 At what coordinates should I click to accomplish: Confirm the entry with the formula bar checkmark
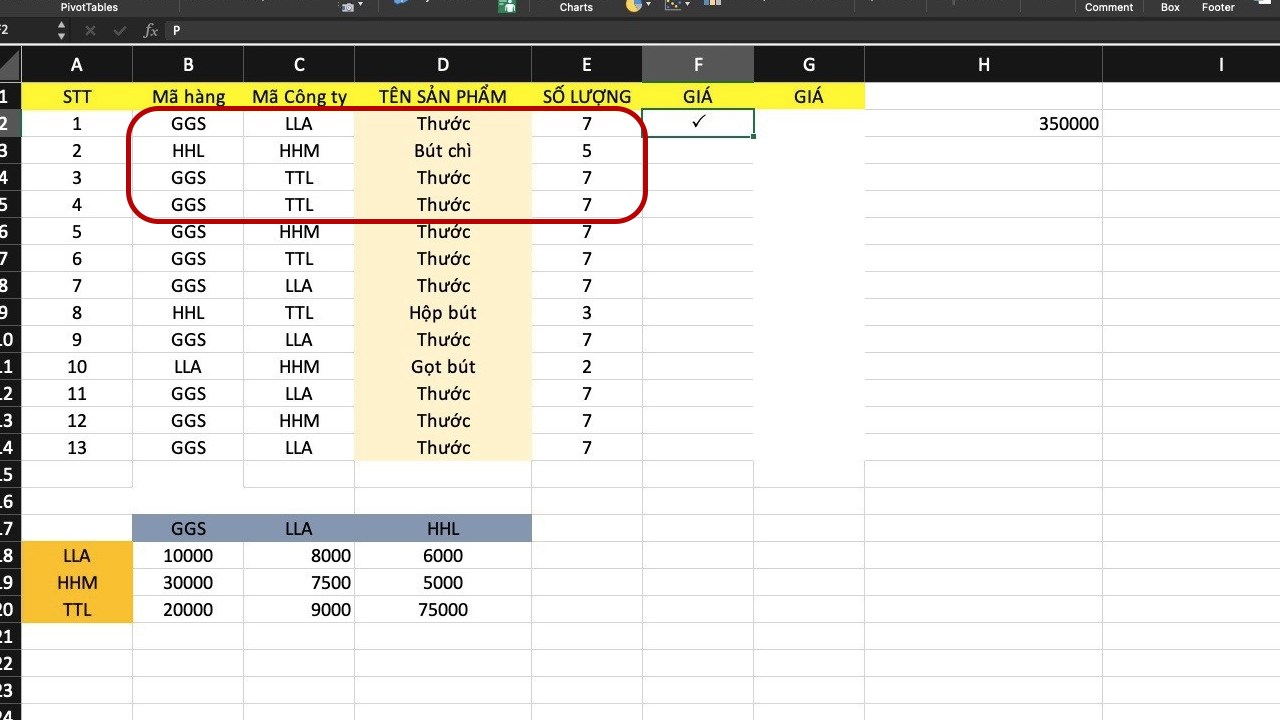pos(120,31)
